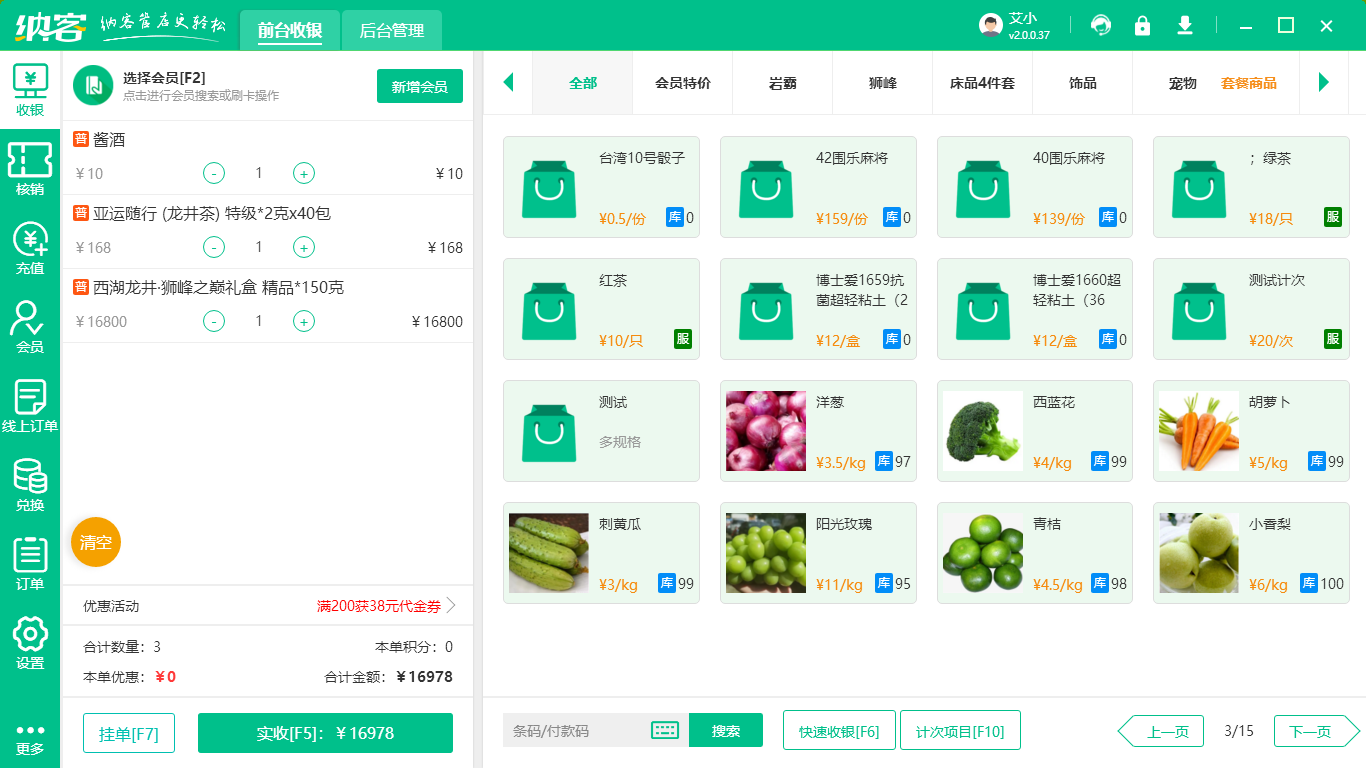
Task: Decrease quantity of 西湖龙井 狮峰之巅礼盒
Action: tap(214, 321)
